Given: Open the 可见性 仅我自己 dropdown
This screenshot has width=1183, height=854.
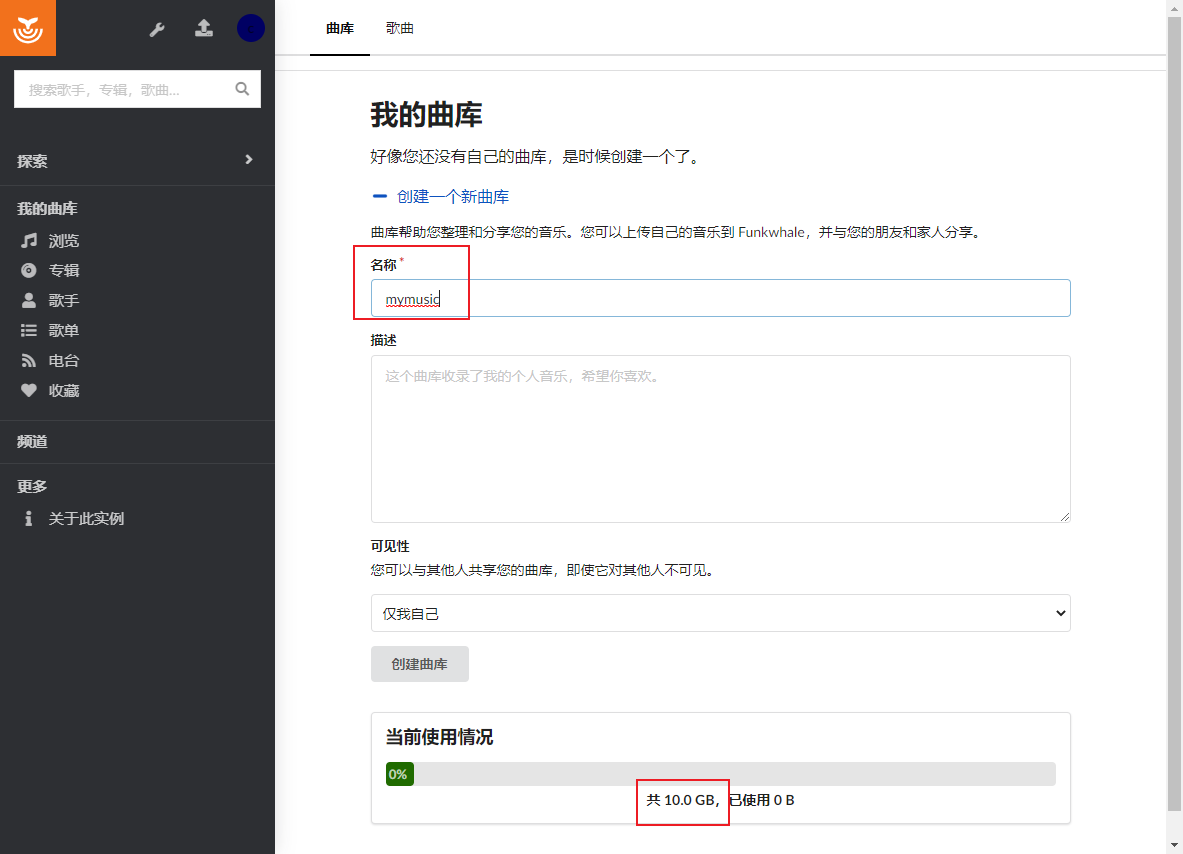Looking at the screenshot, I should [x=721, y=613].
